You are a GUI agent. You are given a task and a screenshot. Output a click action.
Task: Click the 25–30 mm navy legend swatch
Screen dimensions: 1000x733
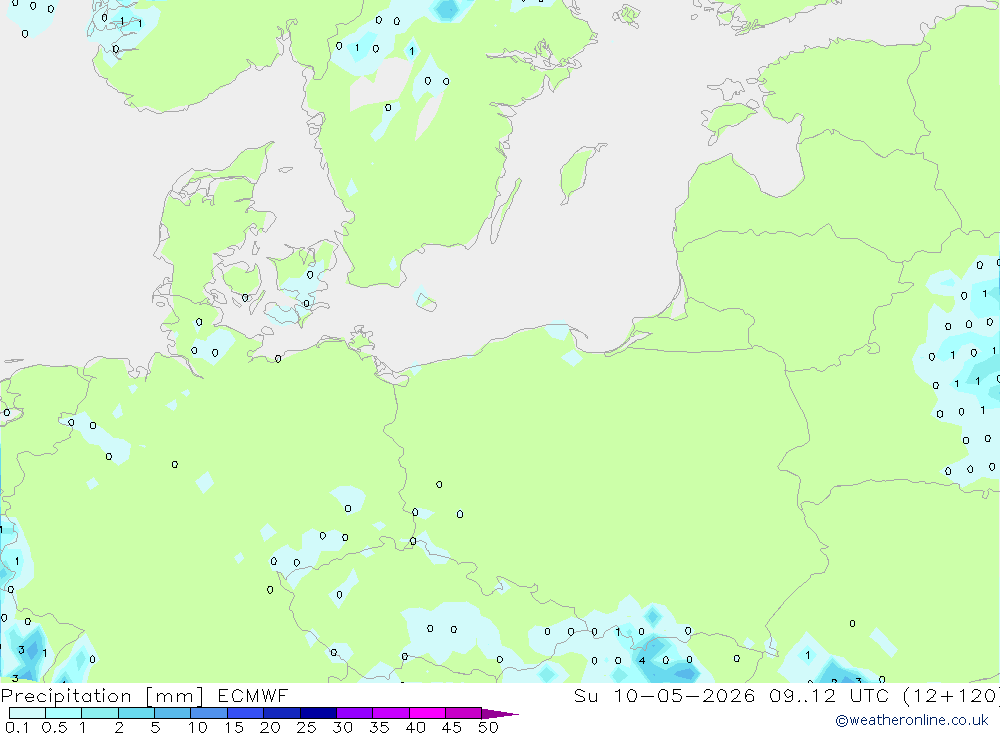pos(318,713)
